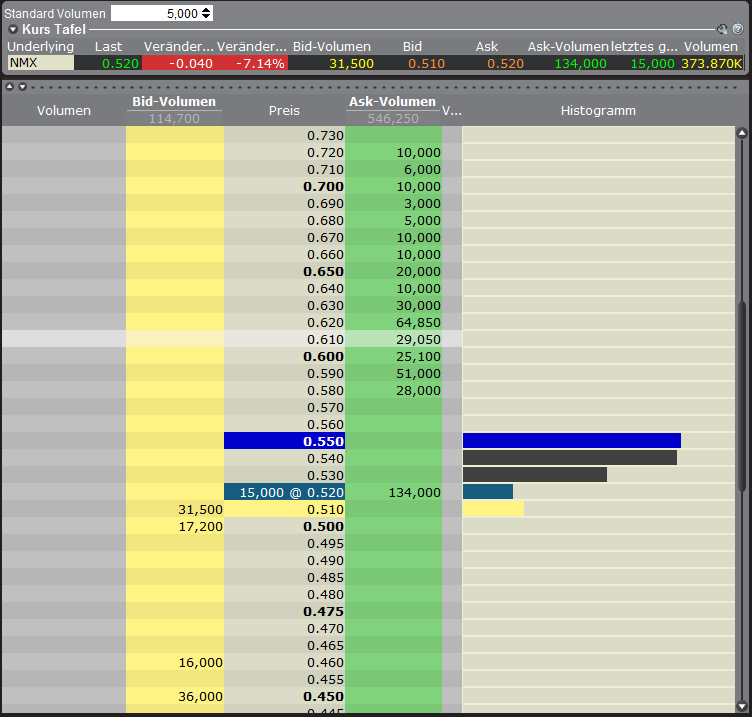Viewport: 752px width, 717px height.
Task: Collapse the Kurs Tafel section
Action: coord(13,30)
